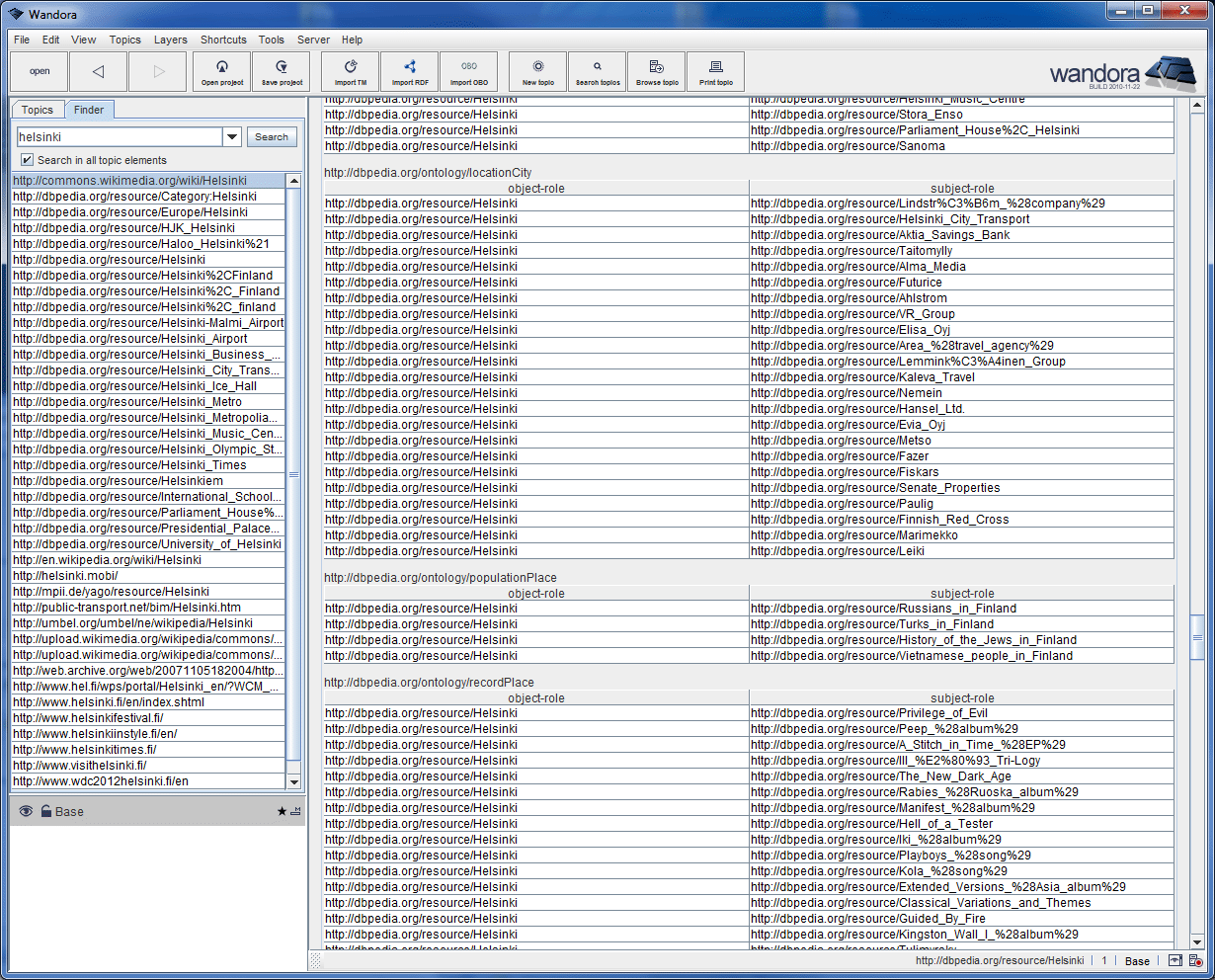Search topics using the Search topics icon
The width and height of the screenshot is (1215, 980).
click(x=597, y=71)
